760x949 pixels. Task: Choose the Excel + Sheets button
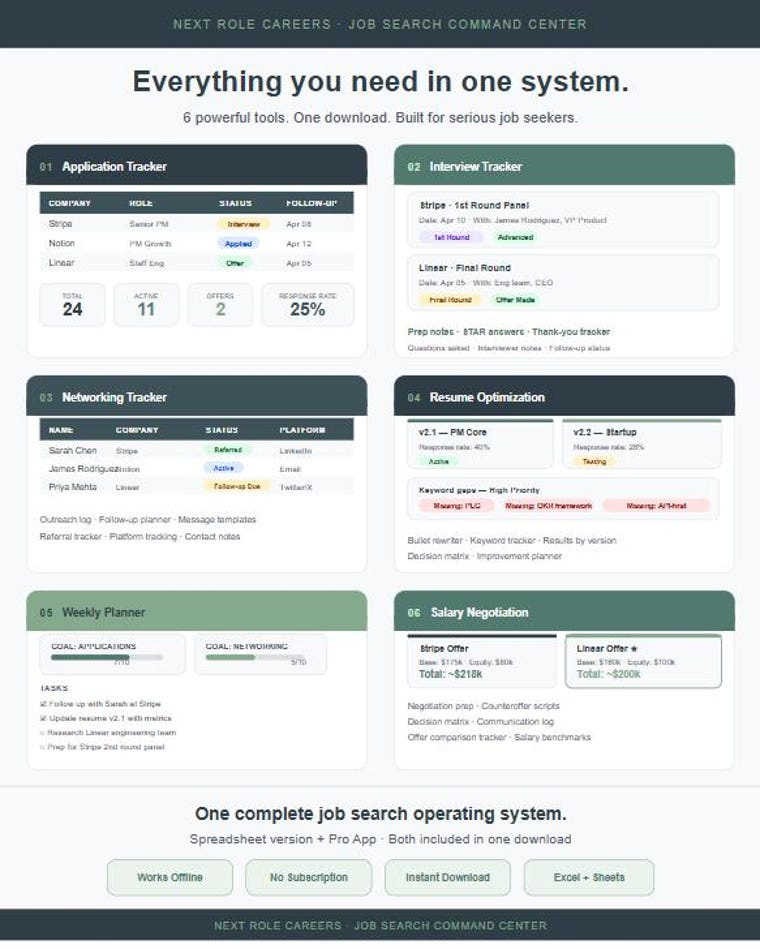click(x=589, y=878)
